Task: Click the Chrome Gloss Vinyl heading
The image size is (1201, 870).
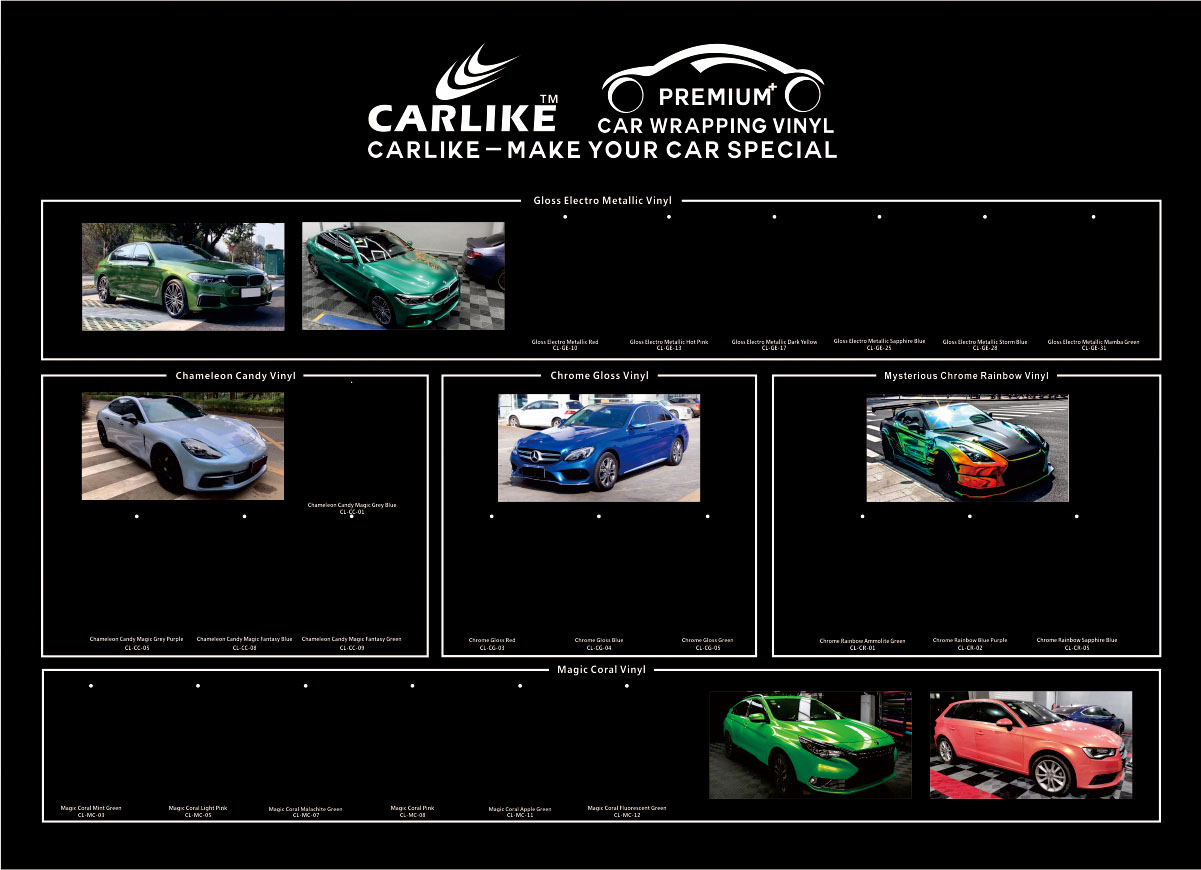Action: (x=600, y=376)
